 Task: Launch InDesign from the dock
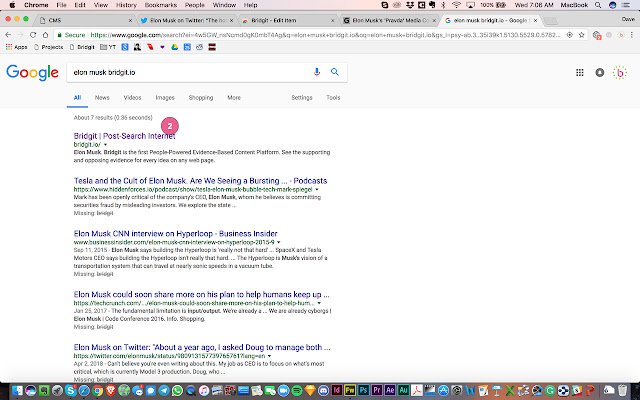(337, 391)
